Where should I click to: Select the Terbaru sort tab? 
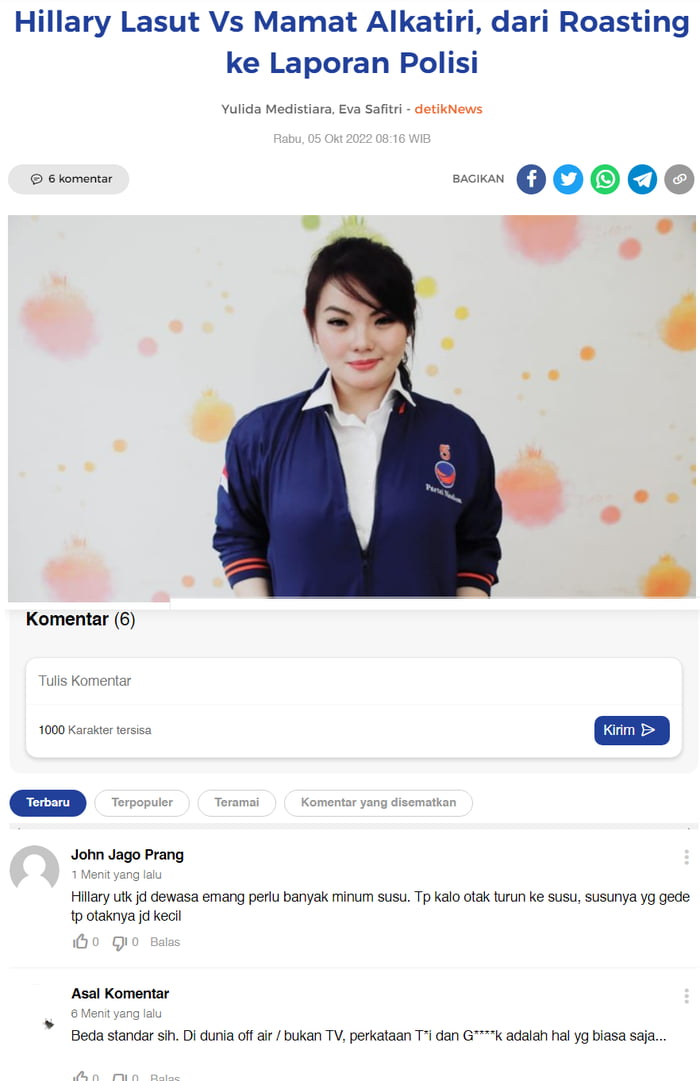[48, 802]
